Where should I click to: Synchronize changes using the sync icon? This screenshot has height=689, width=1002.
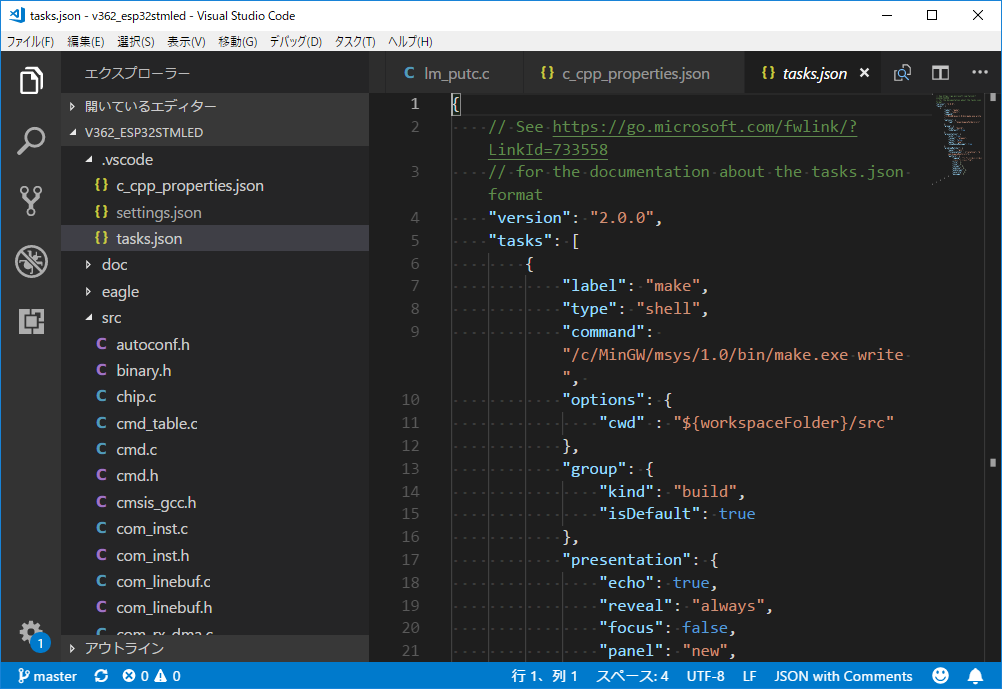point(101,676)
